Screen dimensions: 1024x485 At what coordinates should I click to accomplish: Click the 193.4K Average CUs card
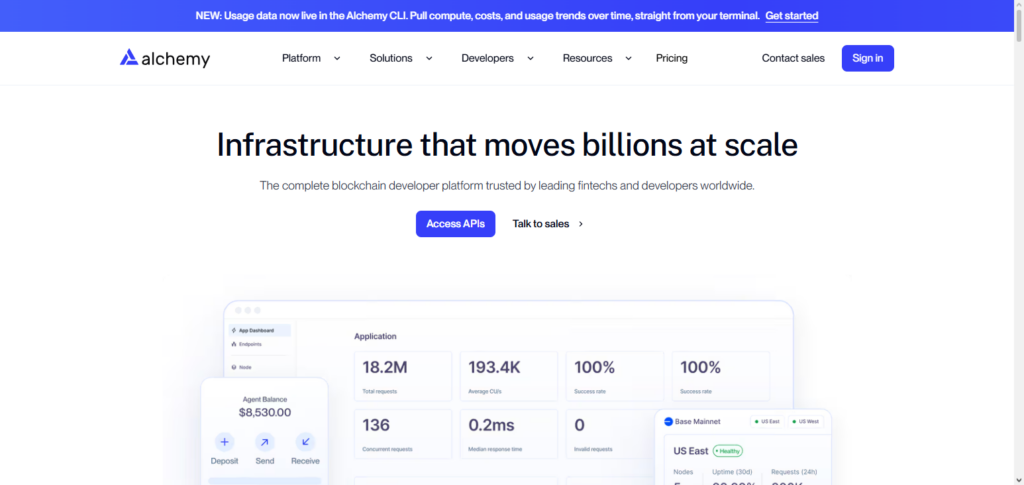pyautogui.click(x=509, y=376)
